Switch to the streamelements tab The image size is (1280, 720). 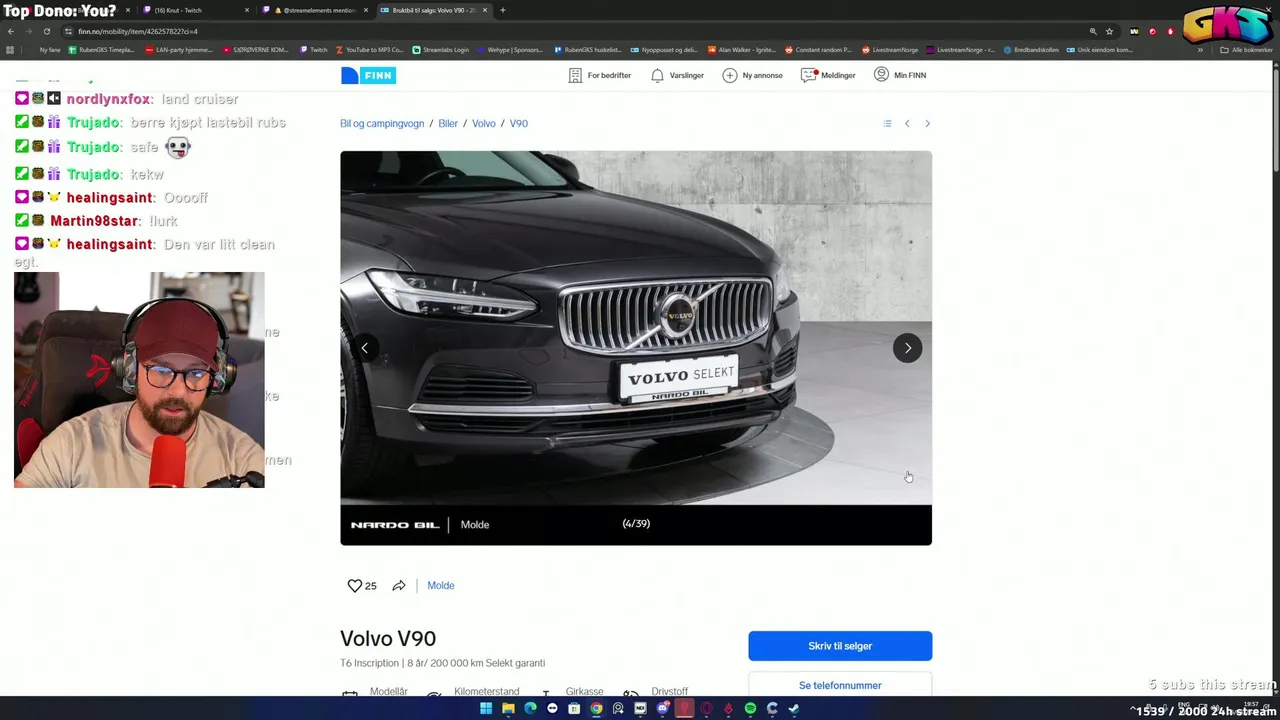(313, 10)
